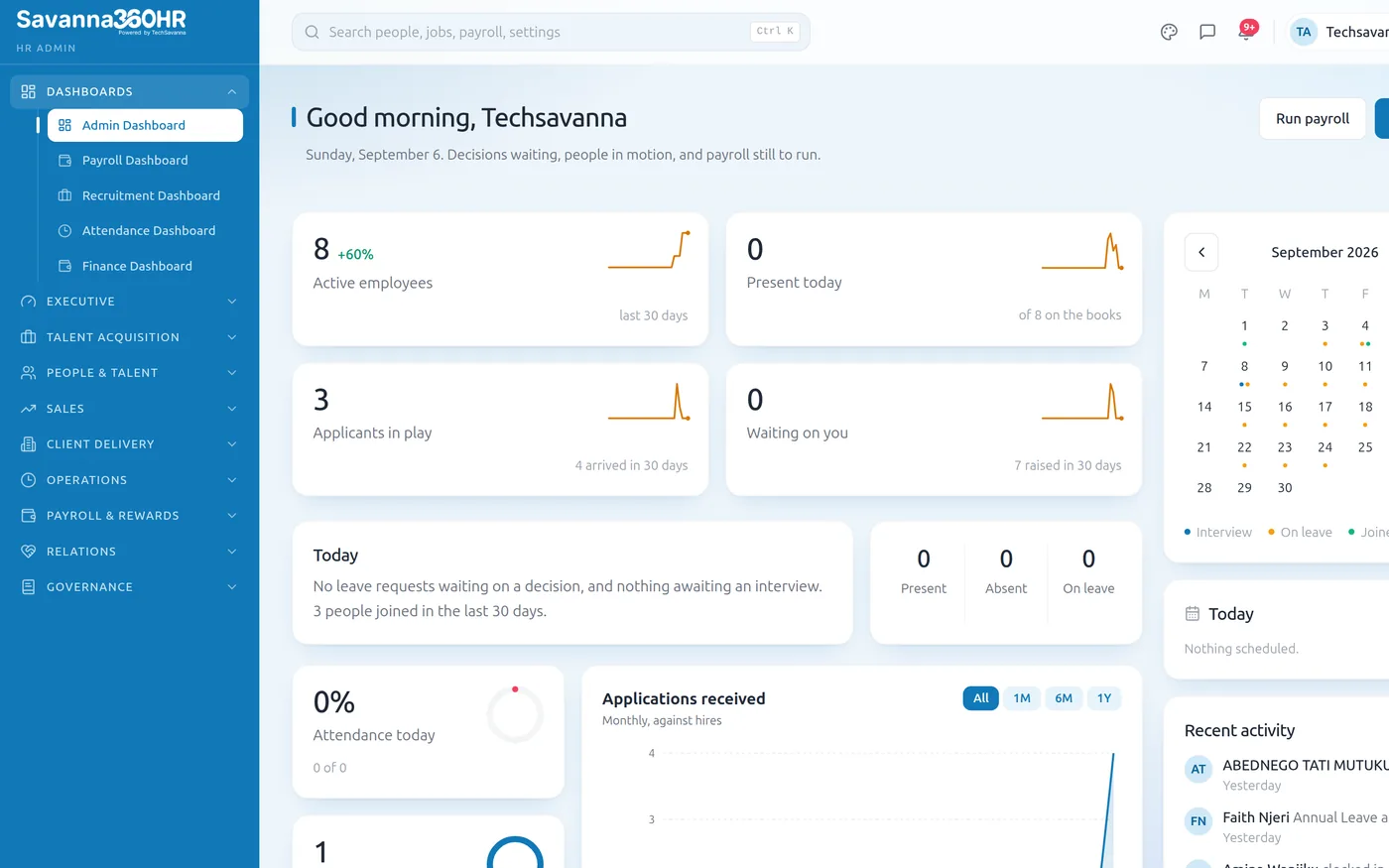This screenshot has height=868, width=1389.
Task: Click the Payroll & Rewards wallet icon
Action: coord(28,516)
